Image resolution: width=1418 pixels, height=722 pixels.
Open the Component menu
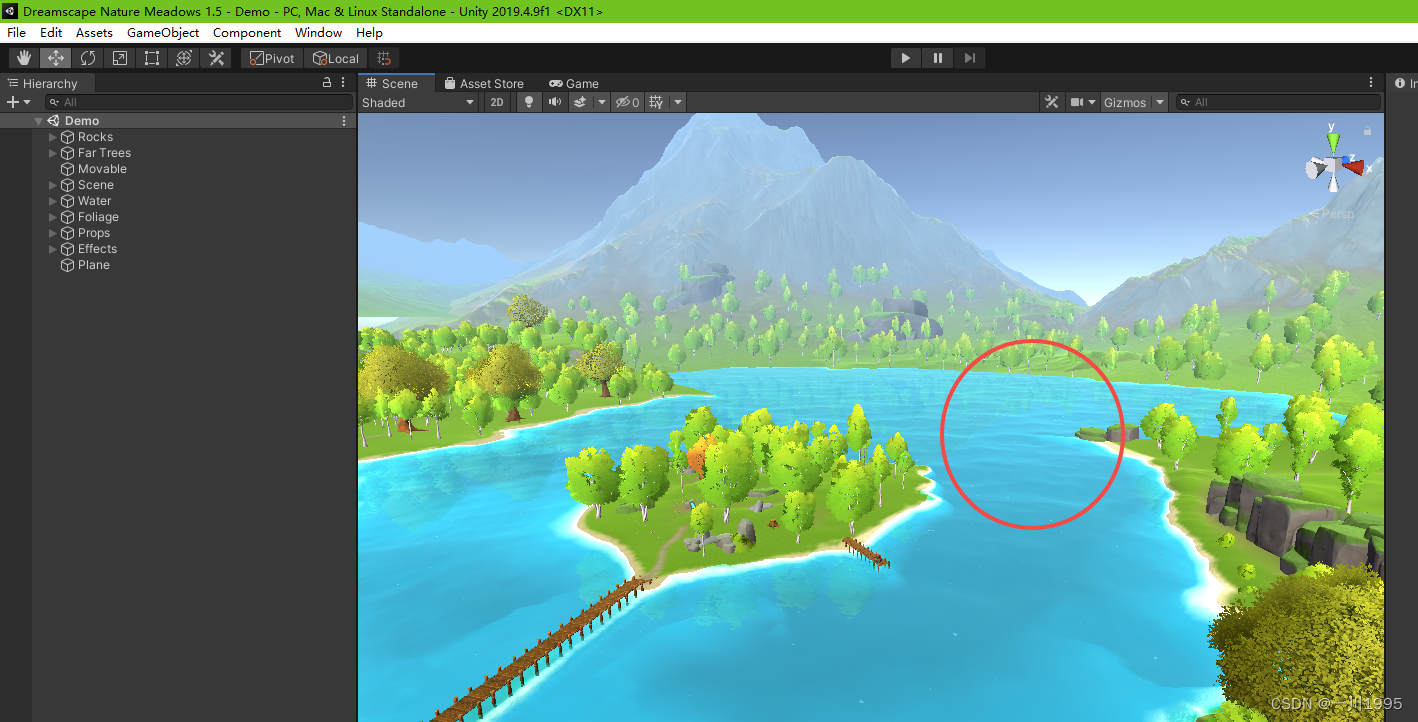click(247, 33)
